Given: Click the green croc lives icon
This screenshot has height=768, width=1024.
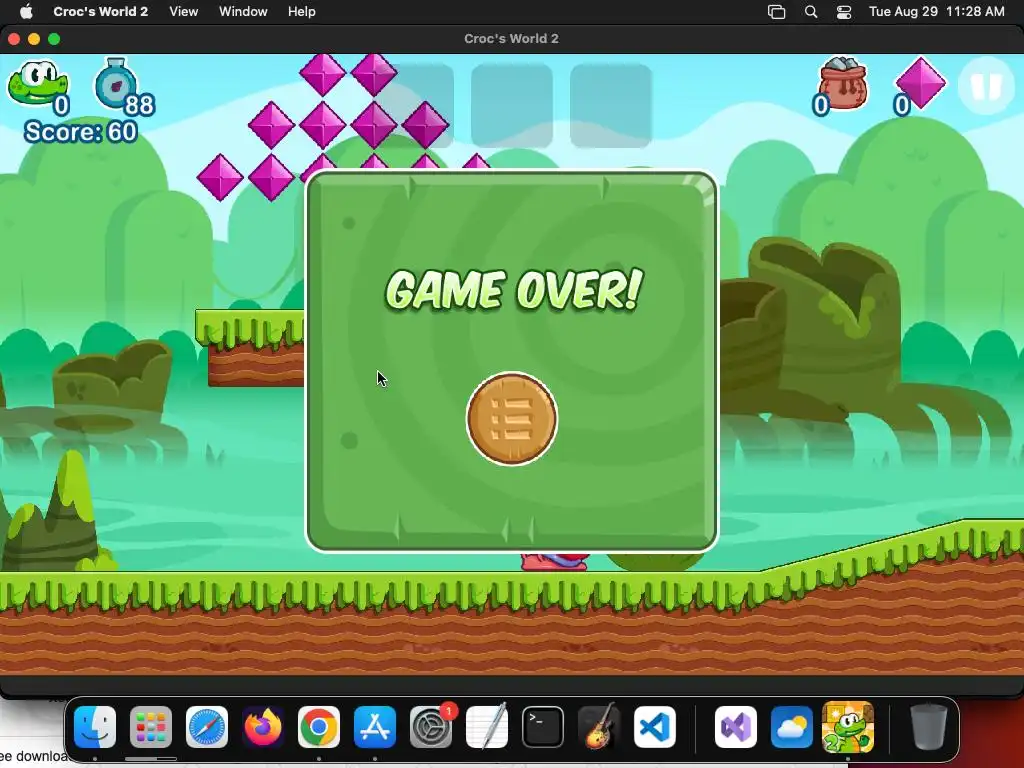Looking at the screenshot, I should coord(37,82).
